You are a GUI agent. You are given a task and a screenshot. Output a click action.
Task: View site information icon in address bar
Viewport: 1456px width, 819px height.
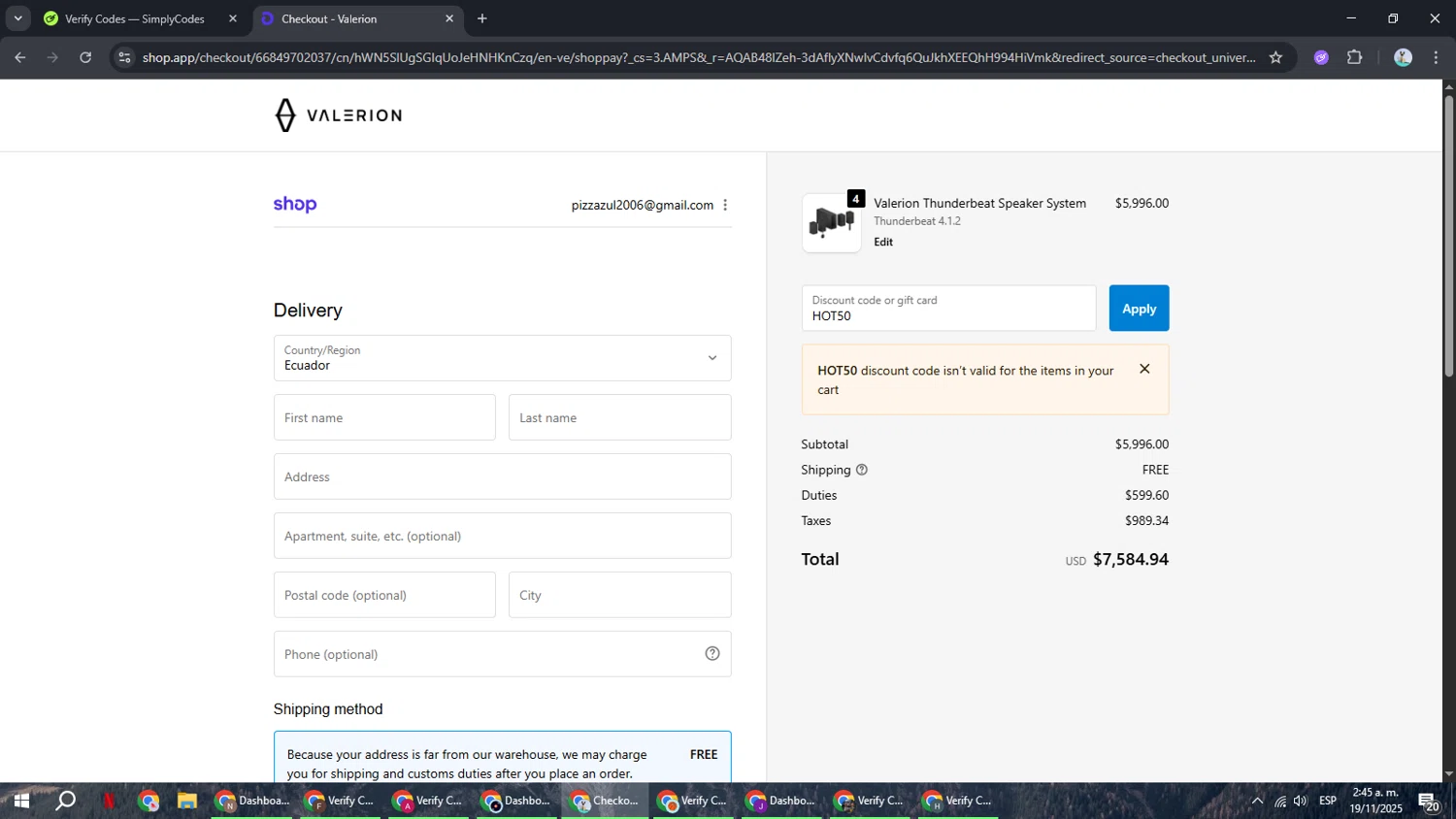(x=124, y=57)
